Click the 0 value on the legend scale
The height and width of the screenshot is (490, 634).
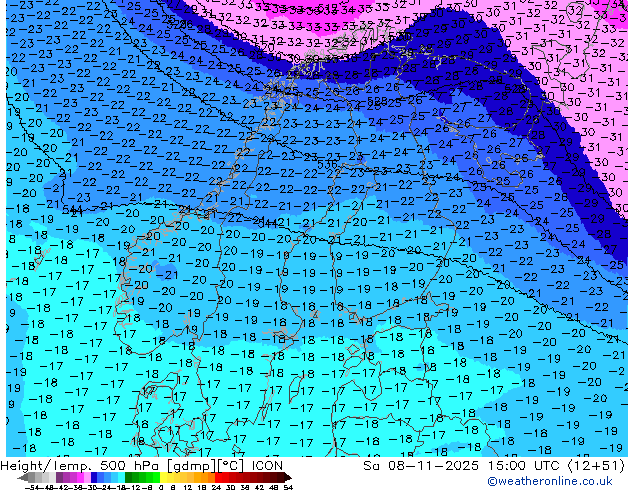click(161, 488)
